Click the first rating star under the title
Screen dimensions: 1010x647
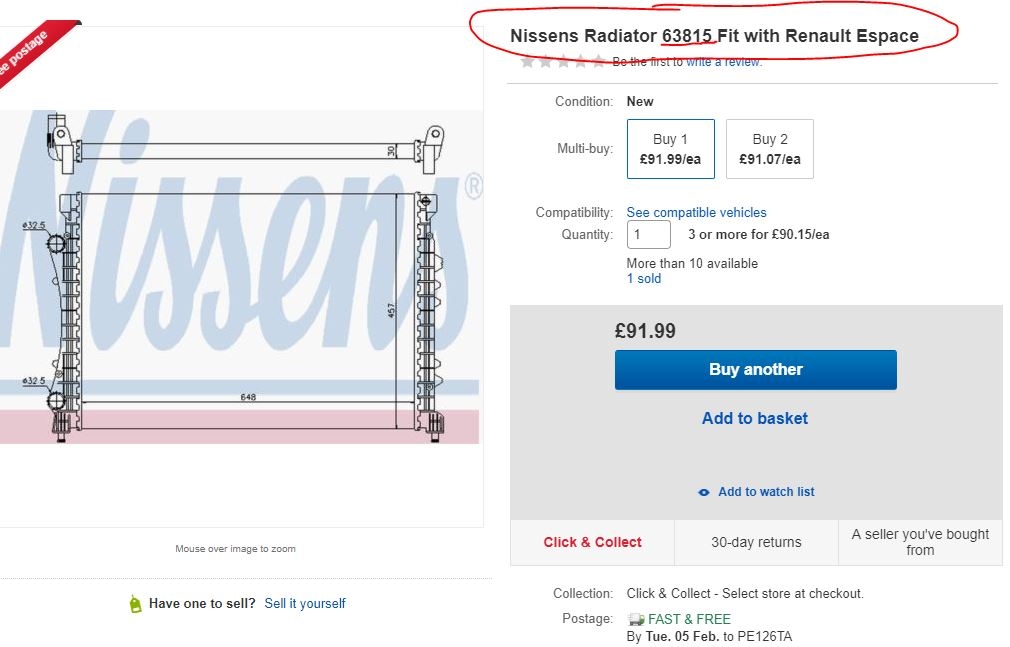[528, 62]
